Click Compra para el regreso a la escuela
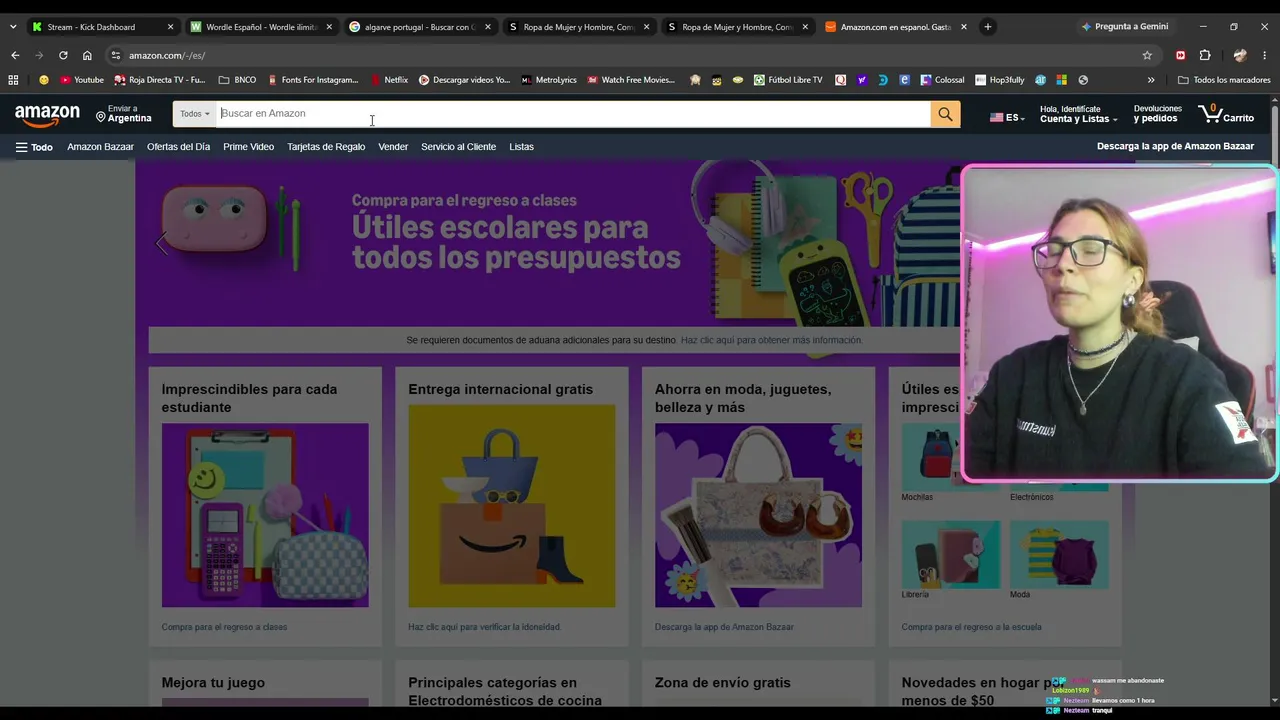 (971, 627)
